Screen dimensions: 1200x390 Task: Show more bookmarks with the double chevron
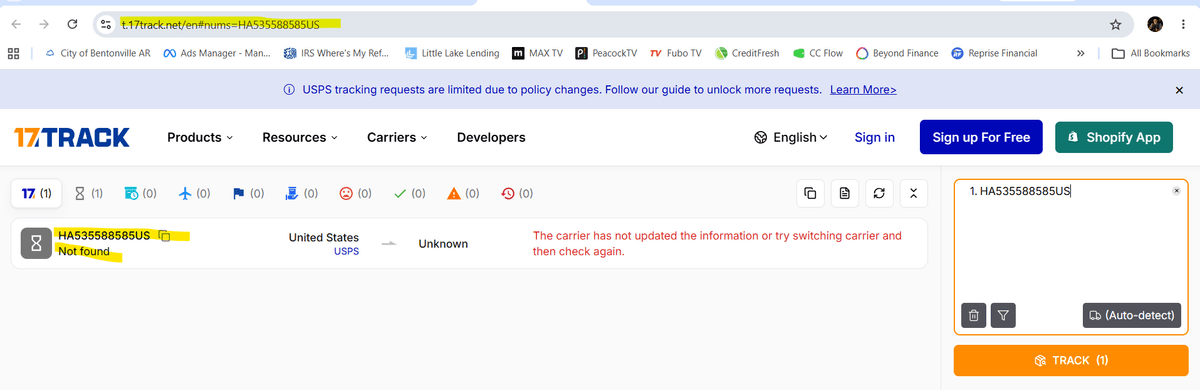point(1081,53)
